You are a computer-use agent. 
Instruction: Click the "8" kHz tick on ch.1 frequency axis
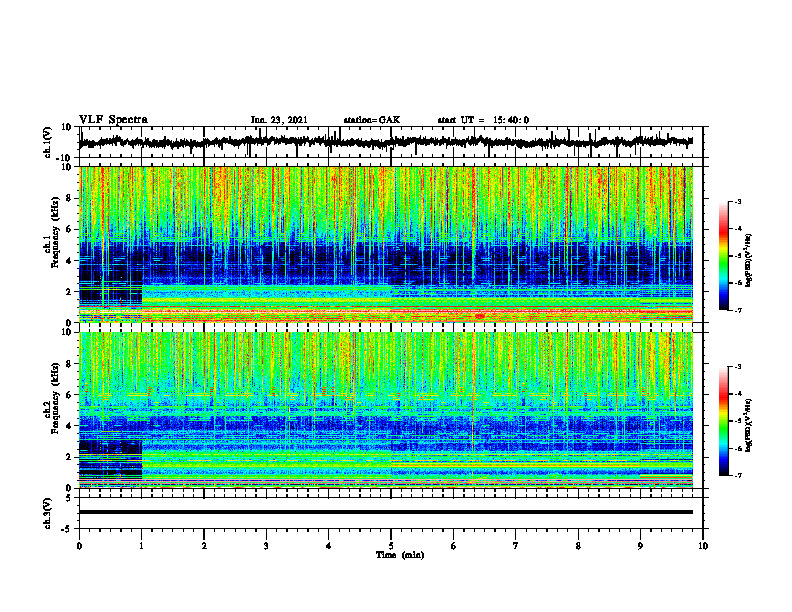click(70, 199)
